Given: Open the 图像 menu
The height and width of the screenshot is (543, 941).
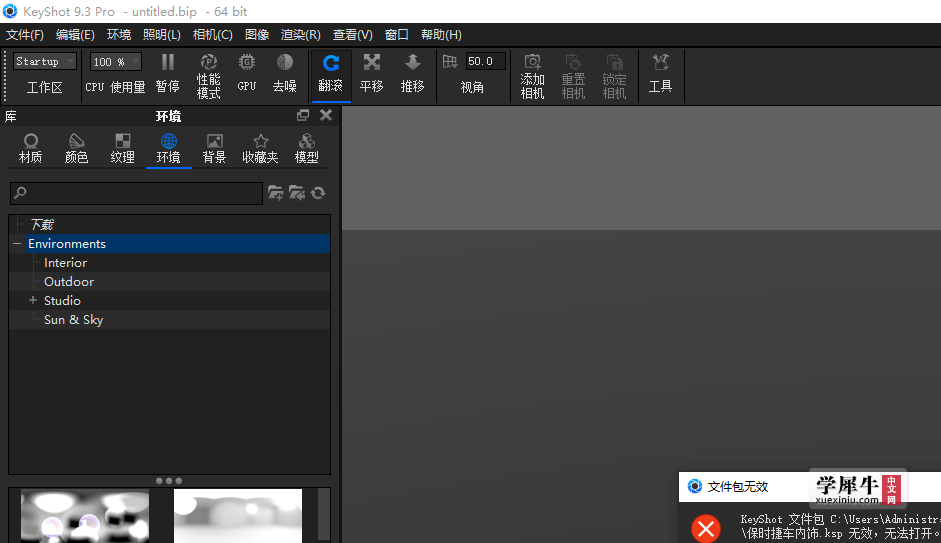Looking at the screenshot, I should (257, 35).
